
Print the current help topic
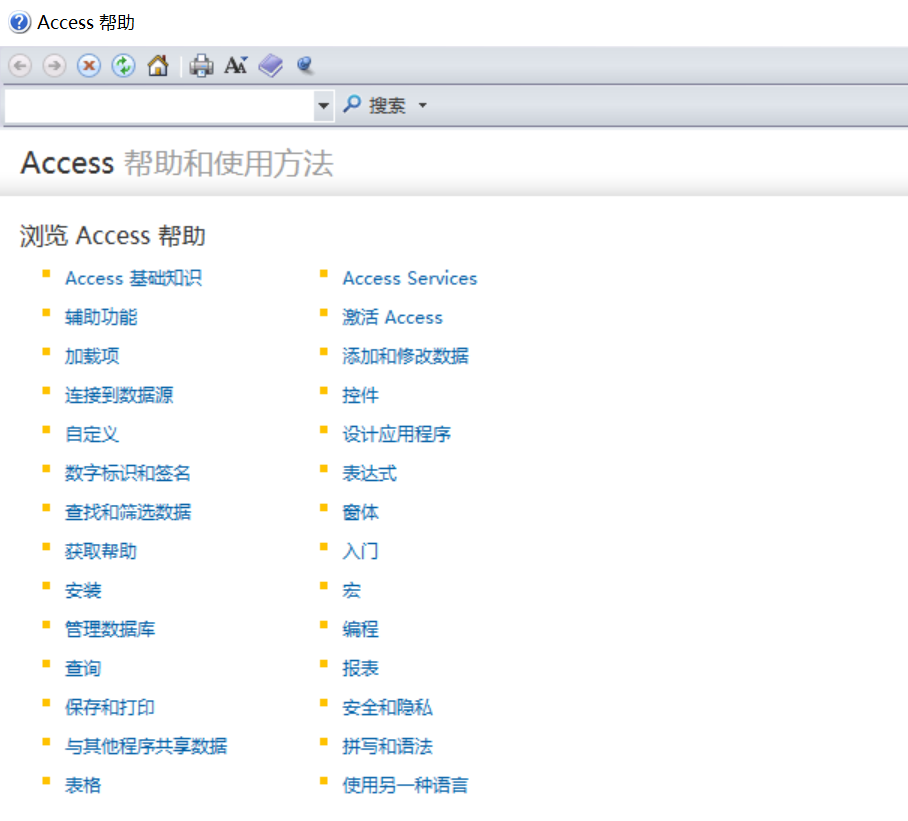[202, 65]
